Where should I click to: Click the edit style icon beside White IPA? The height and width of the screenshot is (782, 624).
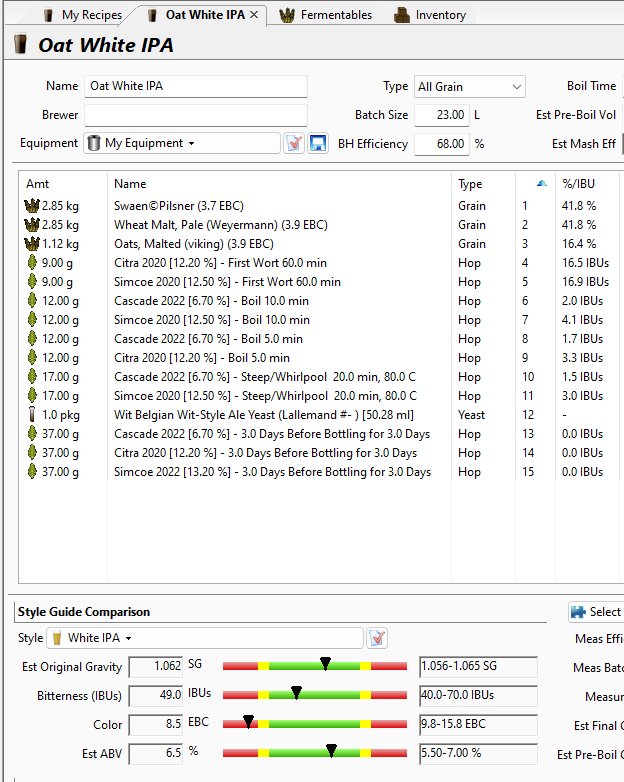tap(377, 638)
